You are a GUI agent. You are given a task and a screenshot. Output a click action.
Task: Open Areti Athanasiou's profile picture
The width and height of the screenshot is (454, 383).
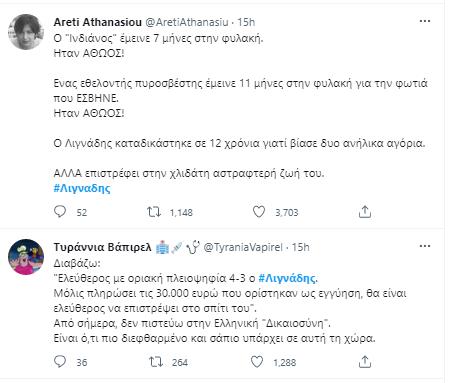pyautogui.click(x=26, y=32)
